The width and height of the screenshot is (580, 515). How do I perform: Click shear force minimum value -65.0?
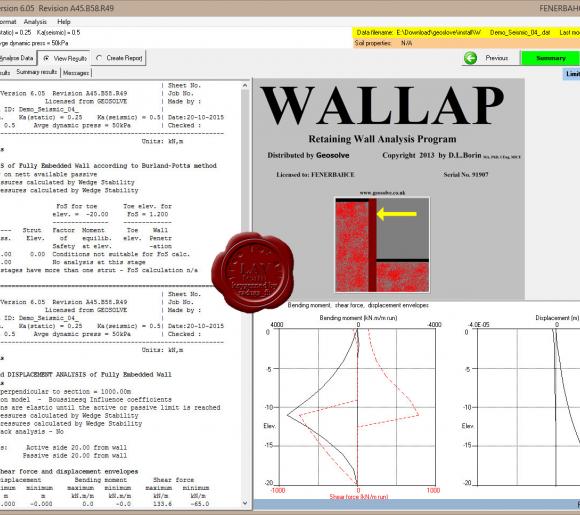coord(199,504)
